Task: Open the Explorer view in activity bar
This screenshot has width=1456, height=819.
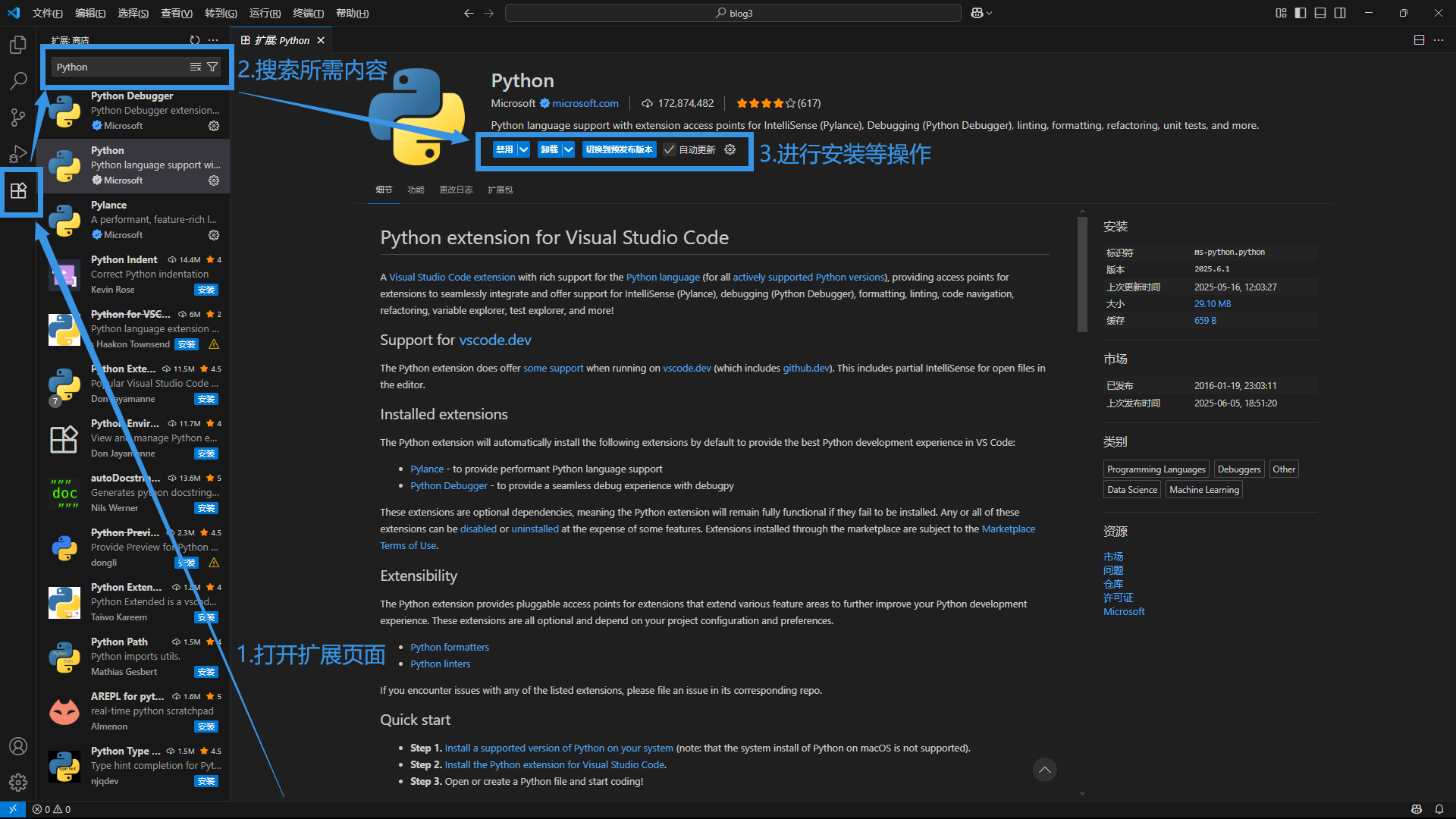Action: tap(18, 45)
